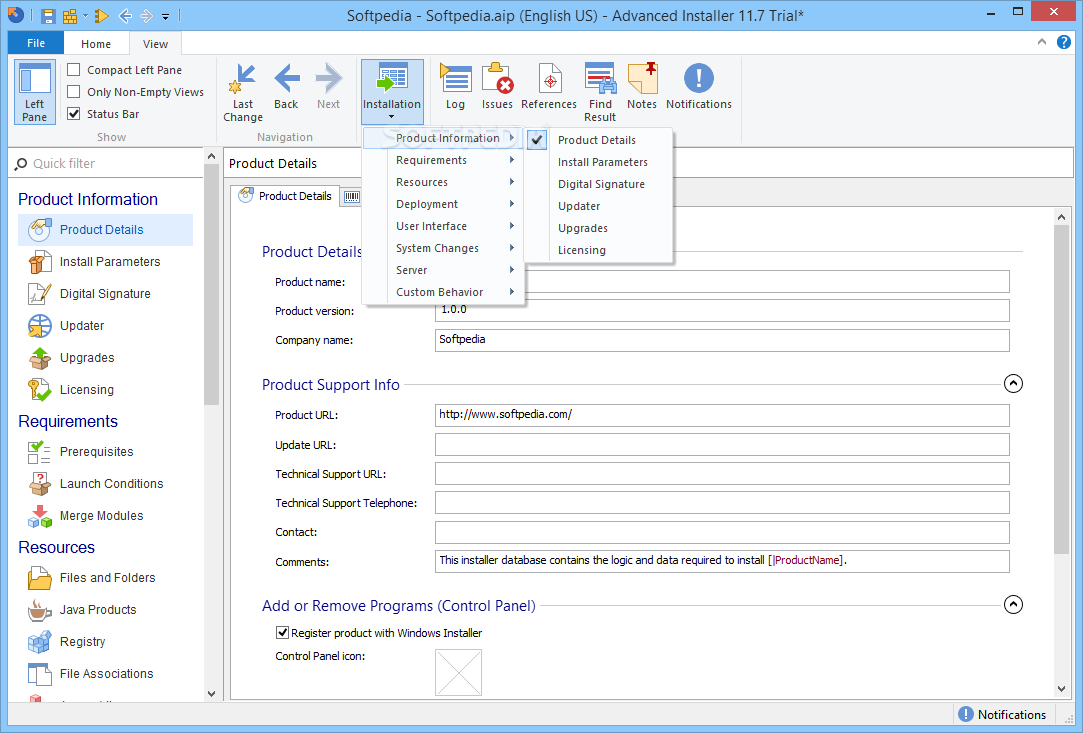This screenshot has height=733, width=1083.
Task: Open the Find Result view
Action: click(600, 93)
